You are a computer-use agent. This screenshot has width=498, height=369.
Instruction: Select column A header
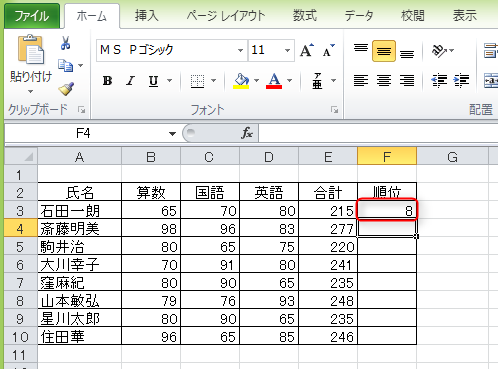click(80, 156)
